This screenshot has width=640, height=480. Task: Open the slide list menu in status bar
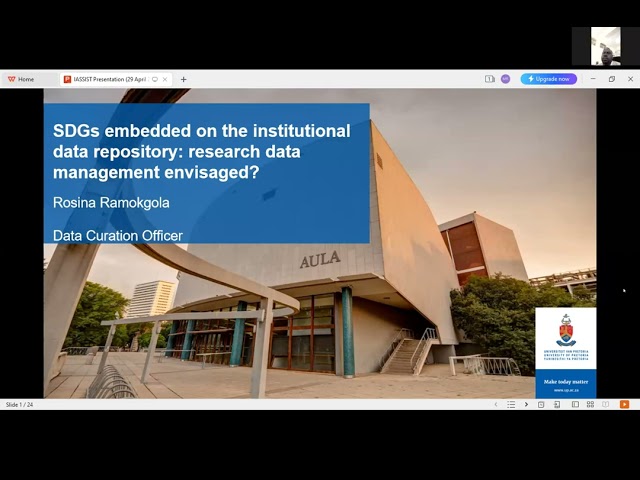tap(511, 404)
